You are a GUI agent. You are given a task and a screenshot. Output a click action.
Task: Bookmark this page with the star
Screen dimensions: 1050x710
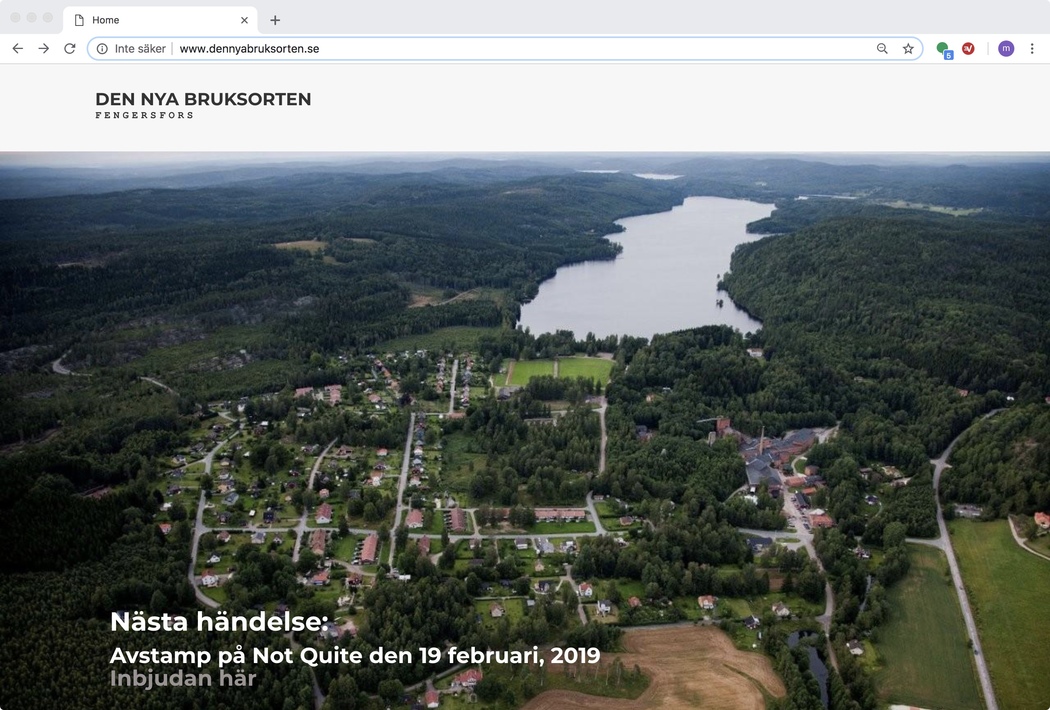coord(908,48)
